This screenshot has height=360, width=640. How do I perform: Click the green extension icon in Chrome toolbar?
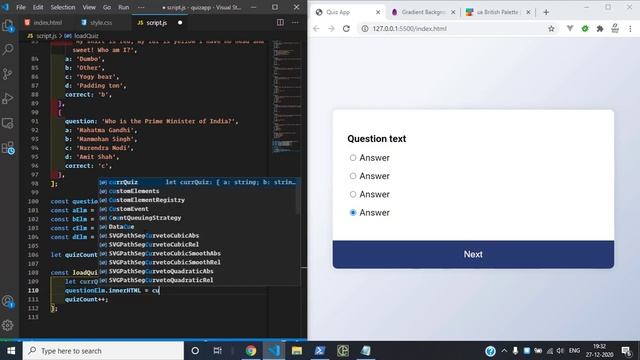pyautogui.click(x=585, y=29)
